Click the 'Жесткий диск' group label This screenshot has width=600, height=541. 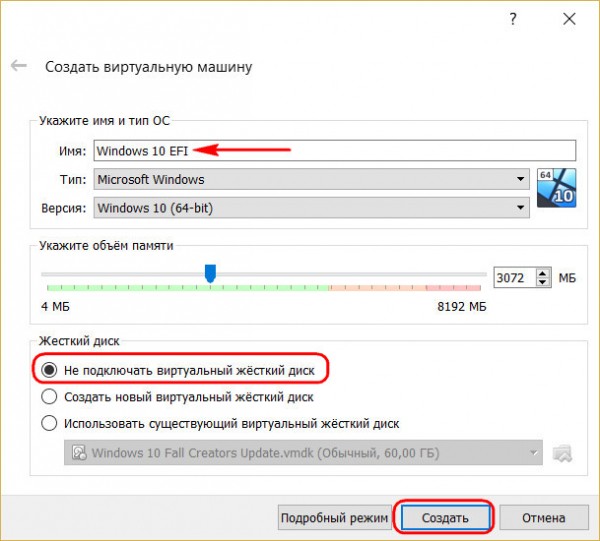[79, 341]
